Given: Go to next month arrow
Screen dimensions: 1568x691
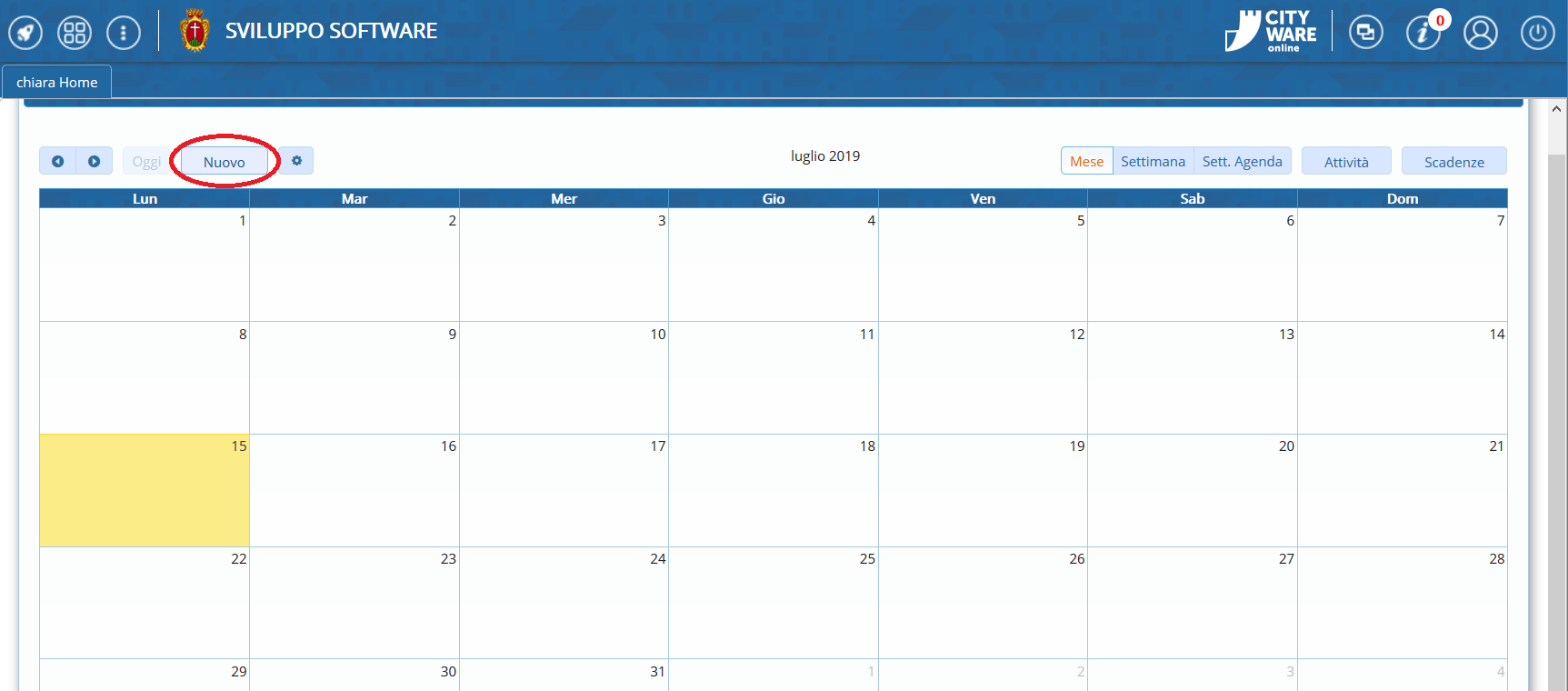Looking at the screenshot, I should click(95, 161).
